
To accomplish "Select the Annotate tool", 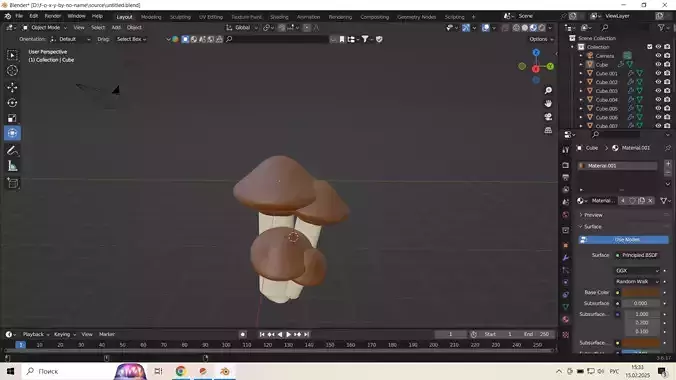I will point(12,151).
